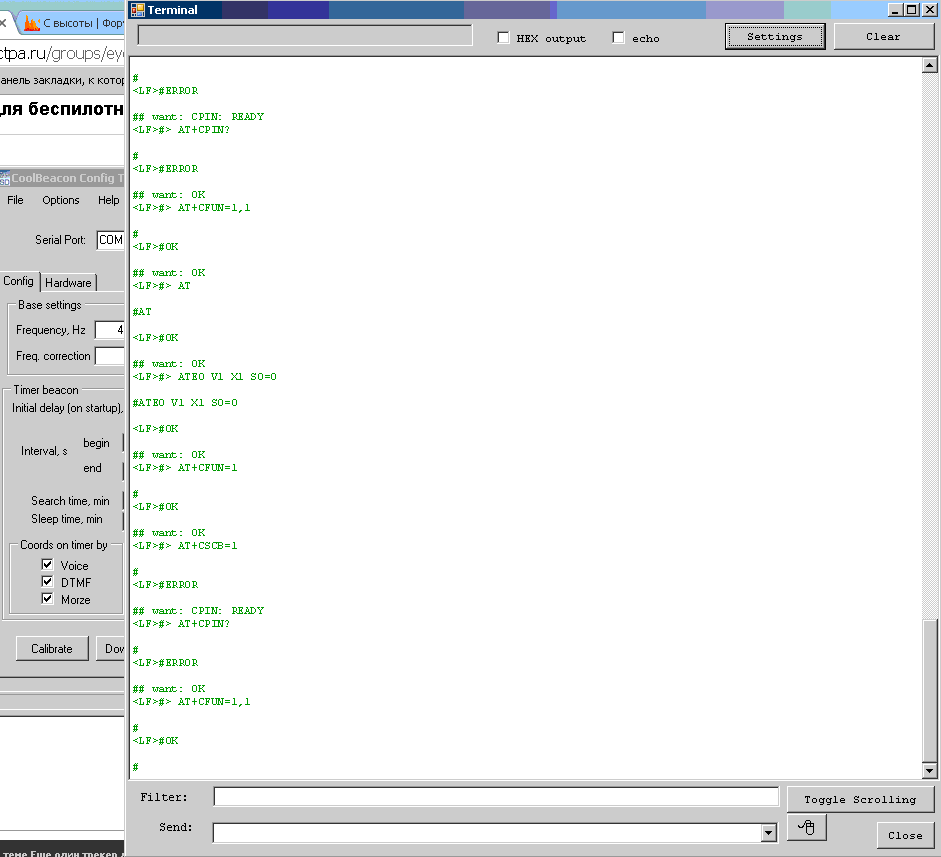Open the Serial Port COM dropdown
This screenshot has height=857, width=941.
(110, 240)
